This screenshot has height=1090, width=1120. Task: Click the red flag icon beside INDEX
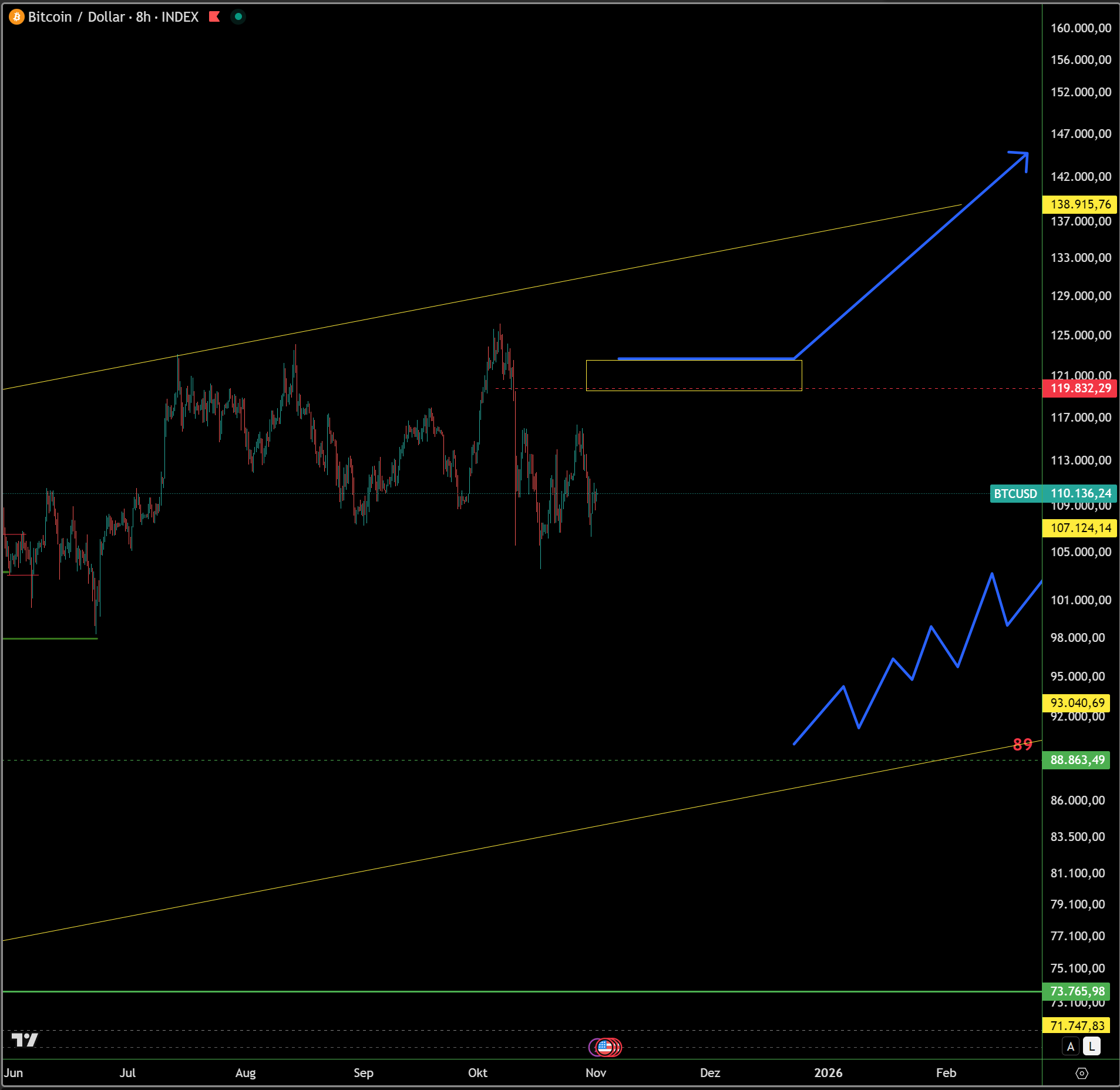pos(214,17)
